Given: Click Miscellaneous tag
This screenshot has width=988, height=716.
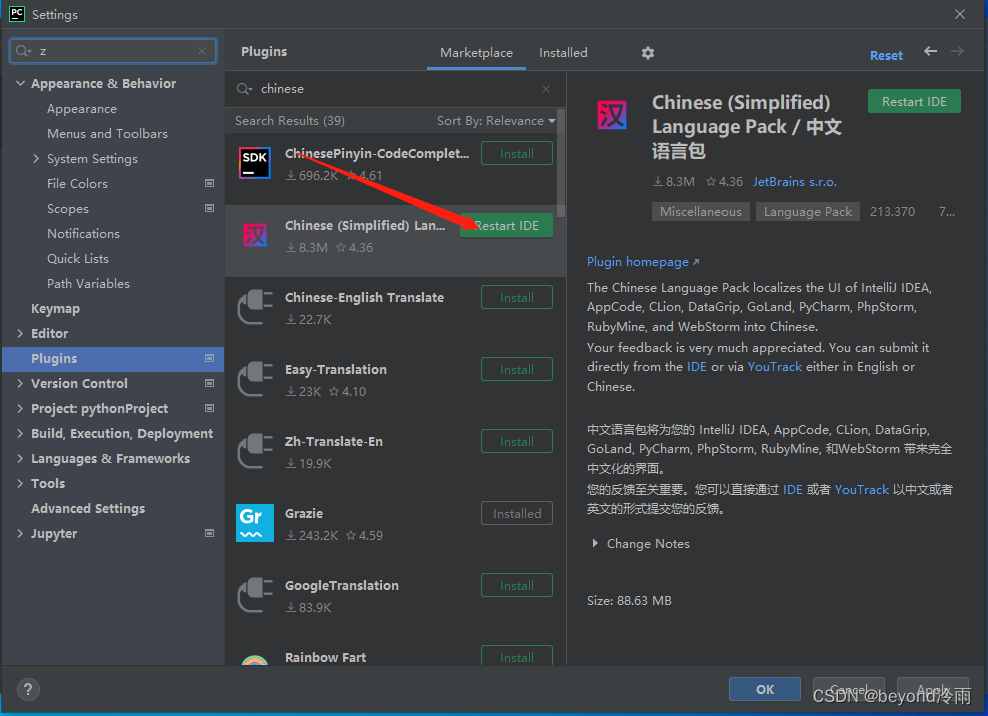Looking at the screenshot, I should (x=701, y=212).
